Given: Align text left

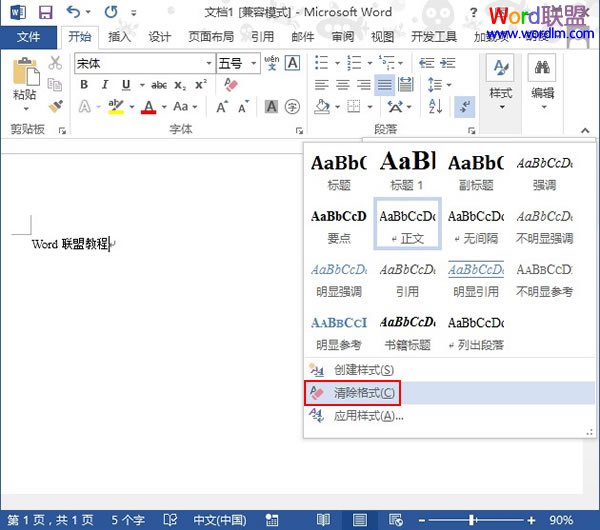Looking at the screenshot, I should (x=321, y=85).
